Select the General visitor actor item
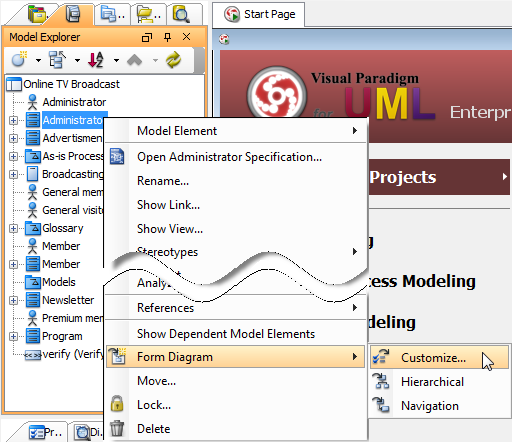This screenshot has width=512, height=442. (x=73, y=210)
